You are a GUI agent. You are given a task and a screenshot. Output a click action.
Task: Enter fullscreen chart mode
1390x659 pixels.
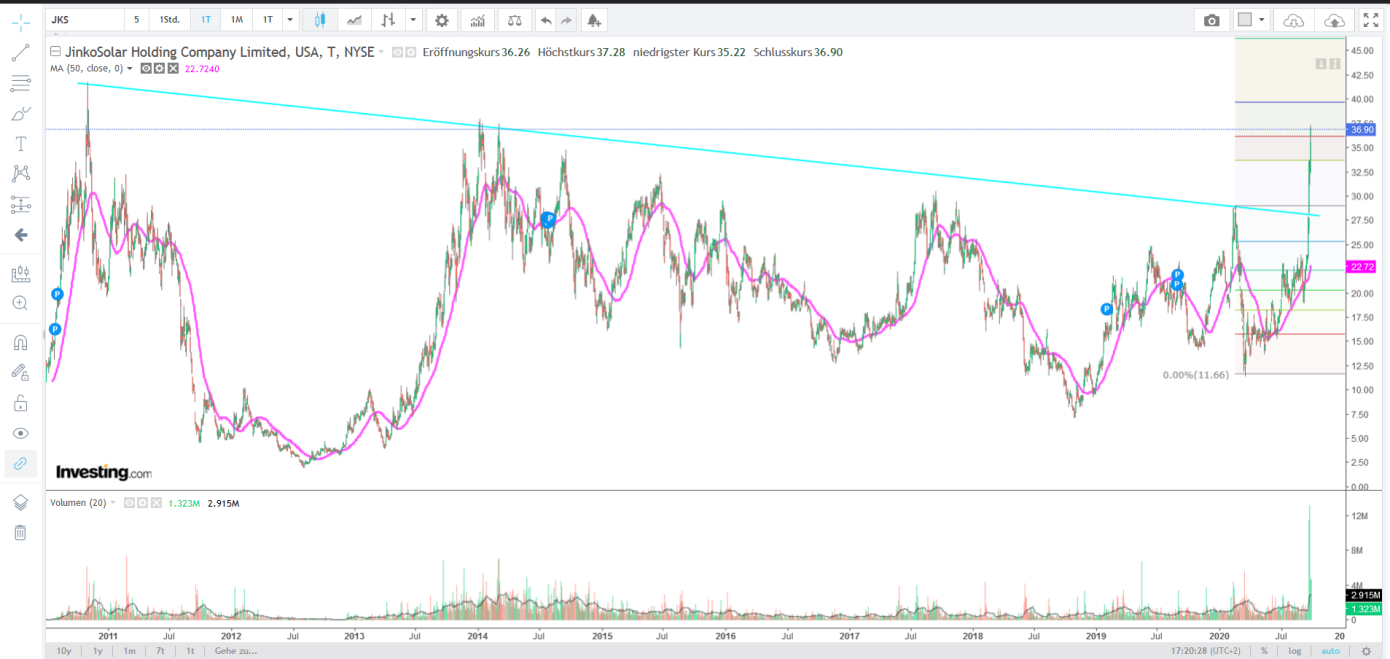1371,20
